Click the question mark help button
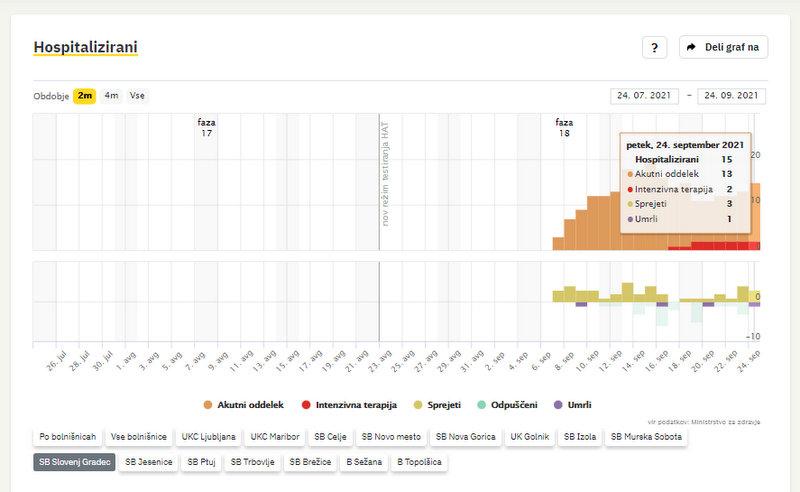 [x=654, y=47]
